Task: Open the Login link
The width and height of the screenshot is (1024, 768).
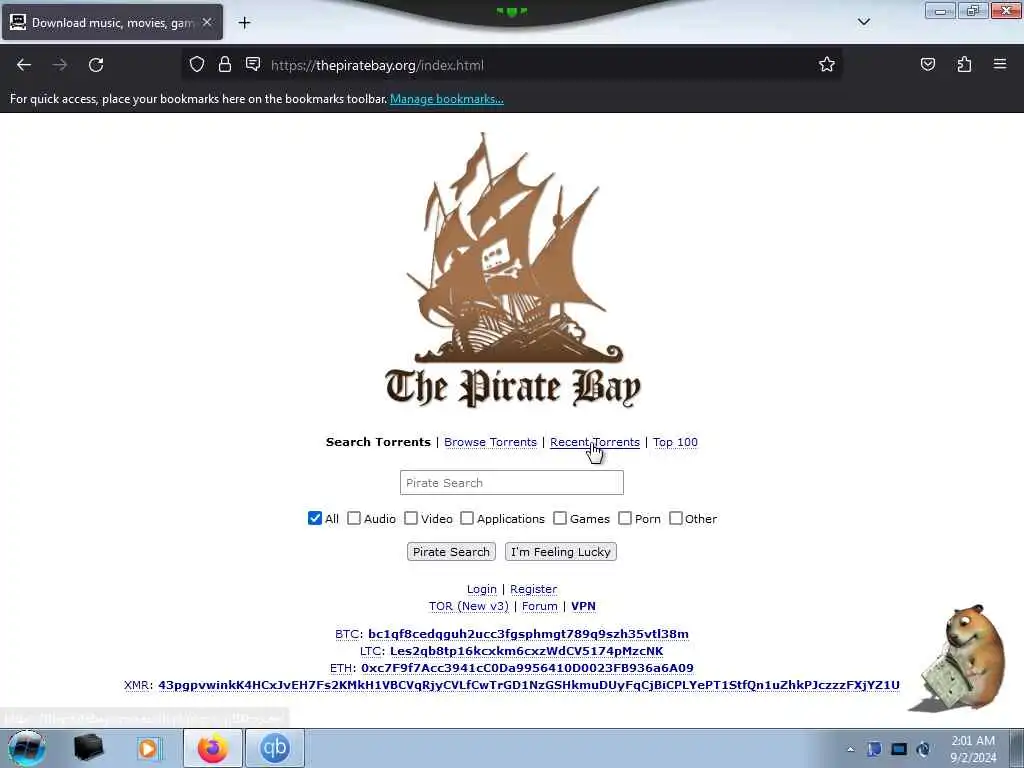Action: point(482,589)
